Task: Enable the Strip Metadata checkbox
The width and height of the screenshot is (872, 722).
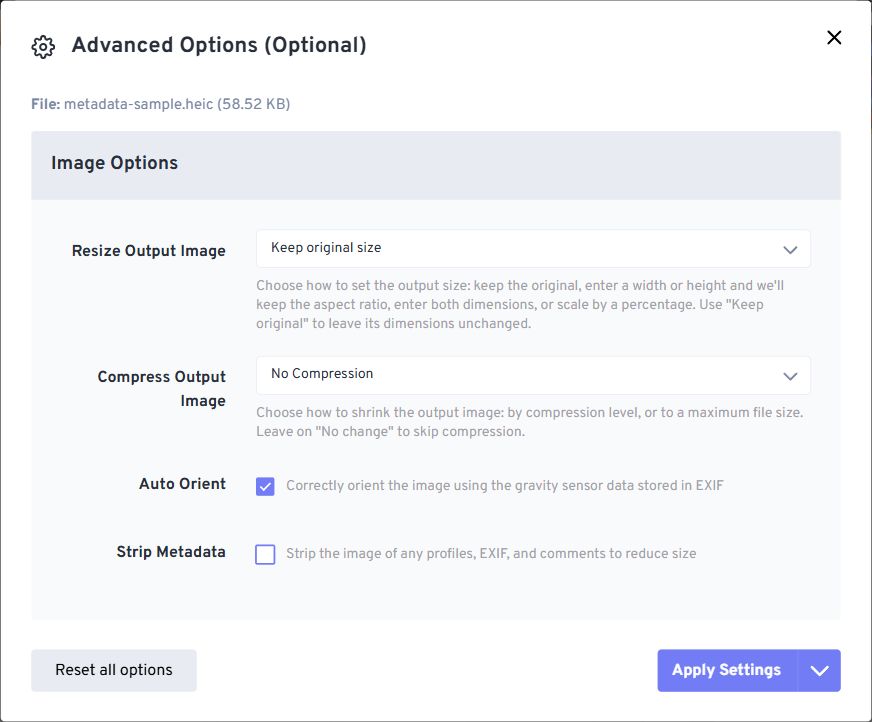Action: 265,555
